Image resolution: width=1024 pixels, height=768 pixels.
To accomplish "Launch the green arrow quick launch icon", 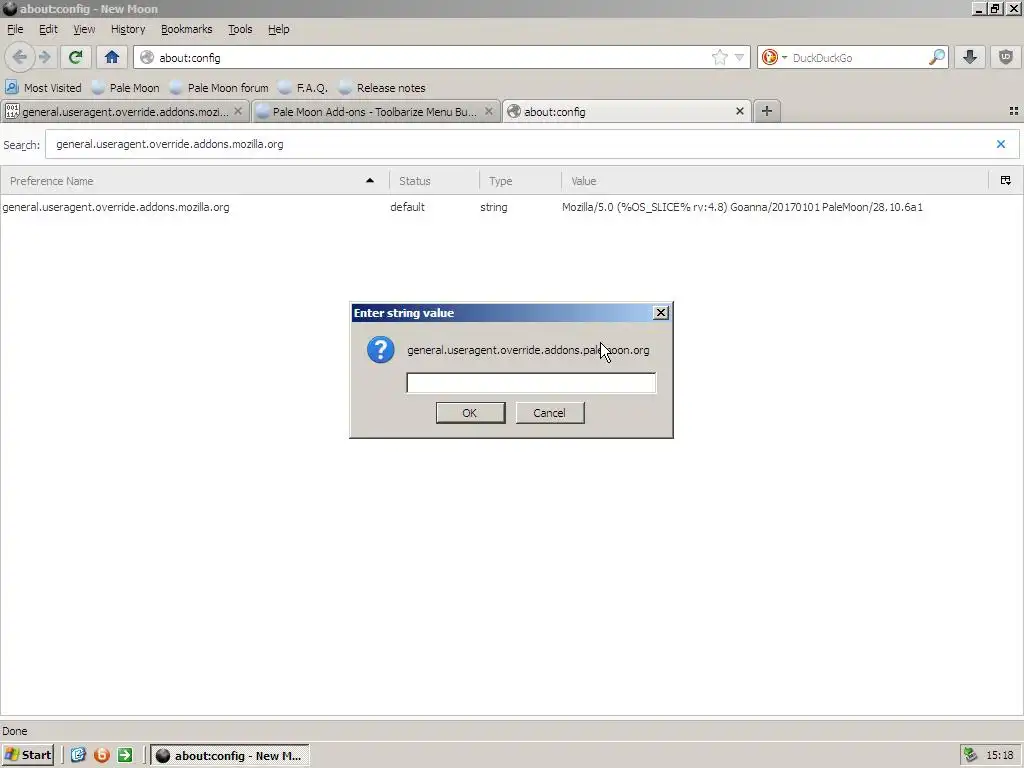I will 125,756.
